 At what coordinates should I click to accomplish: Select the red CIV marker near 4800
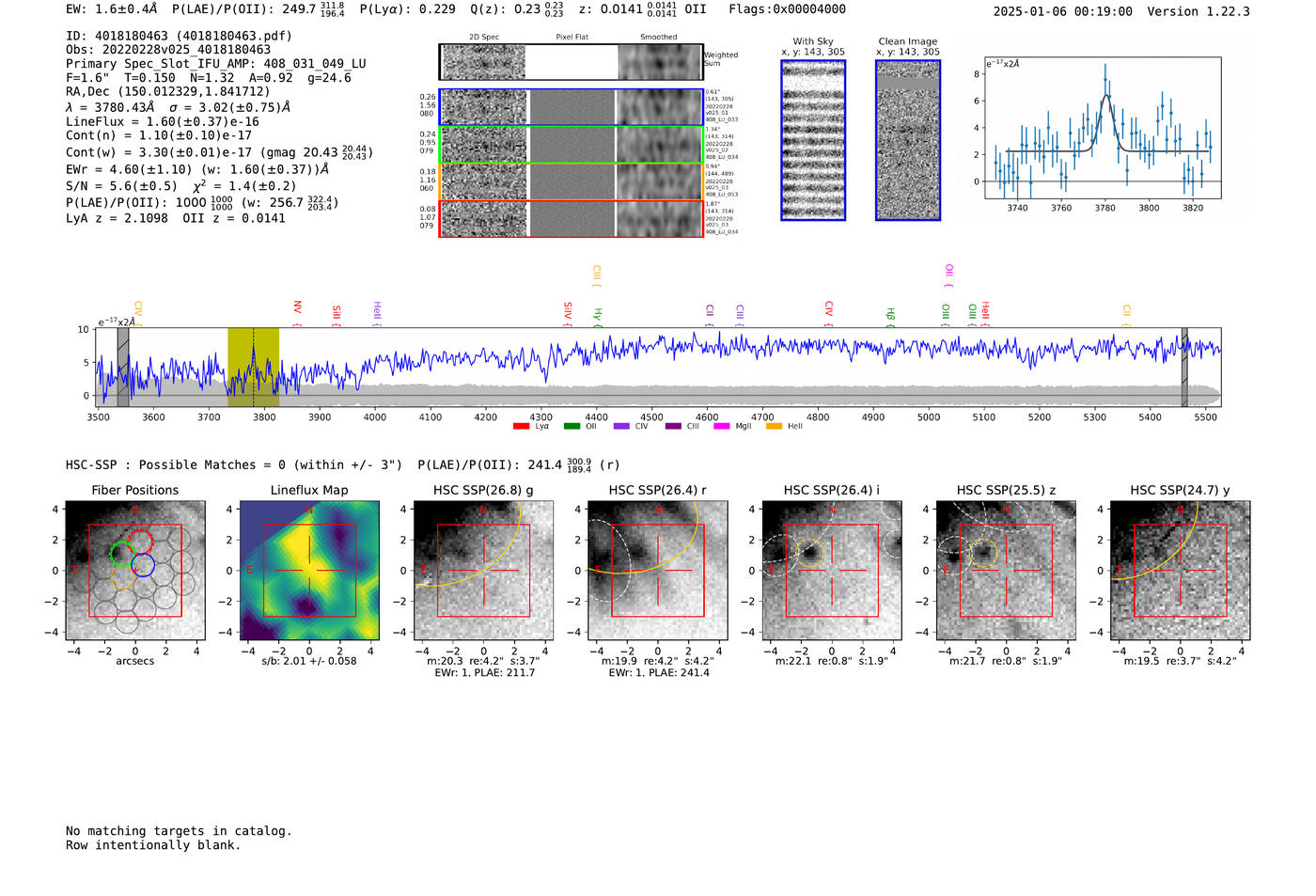pos(828,314)
